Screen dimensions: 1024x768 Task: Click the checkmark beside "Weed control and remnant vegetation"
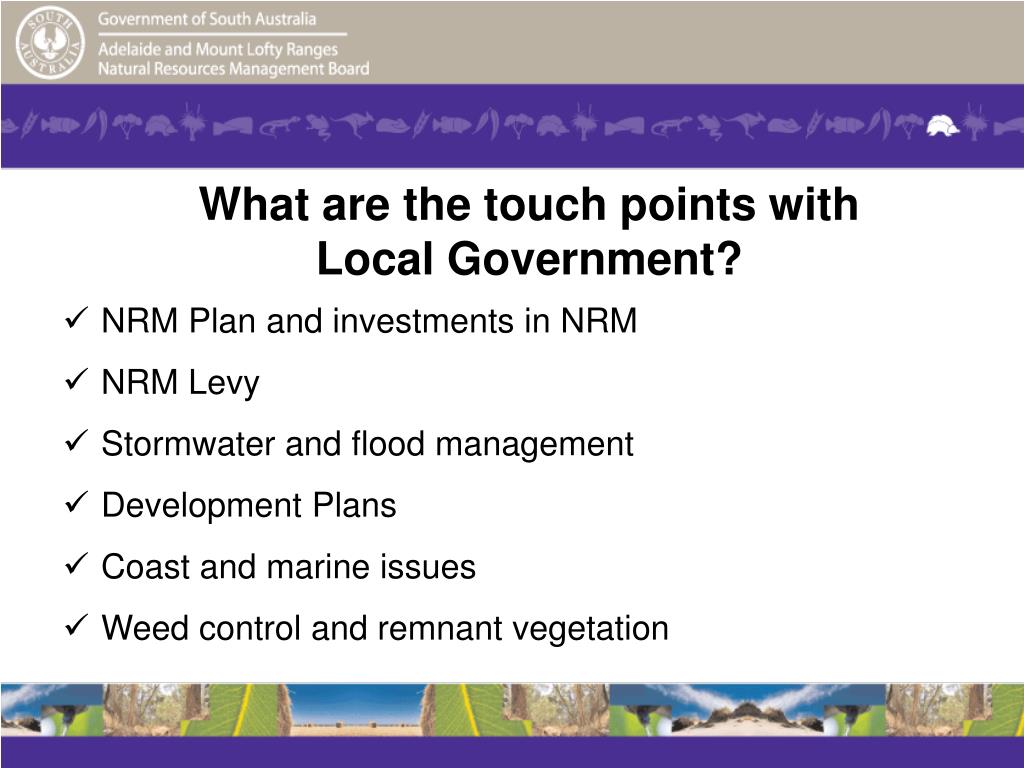pos(76,625)
